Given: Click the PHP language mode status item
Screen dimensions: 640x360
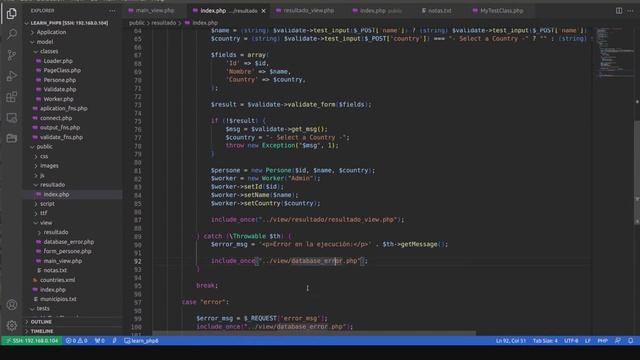Looking at the screenshot, I should (602, 340).
